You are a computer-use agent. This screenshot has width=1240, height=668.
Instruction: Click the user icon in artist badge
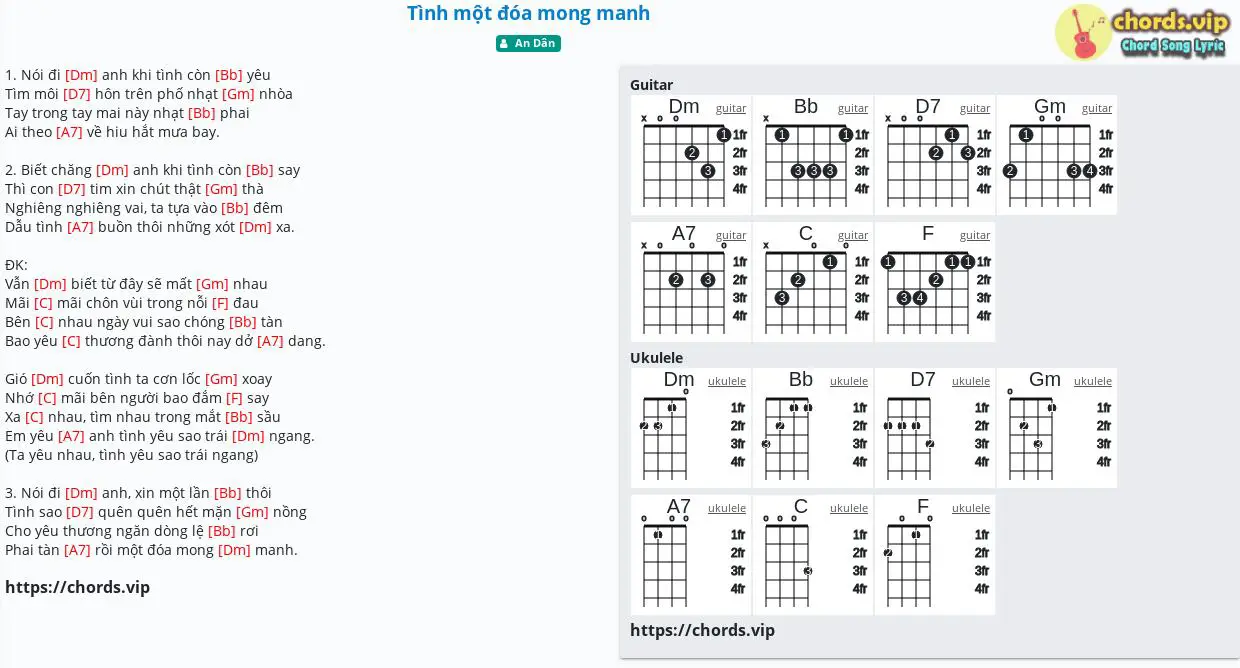[x=504, y=43]
